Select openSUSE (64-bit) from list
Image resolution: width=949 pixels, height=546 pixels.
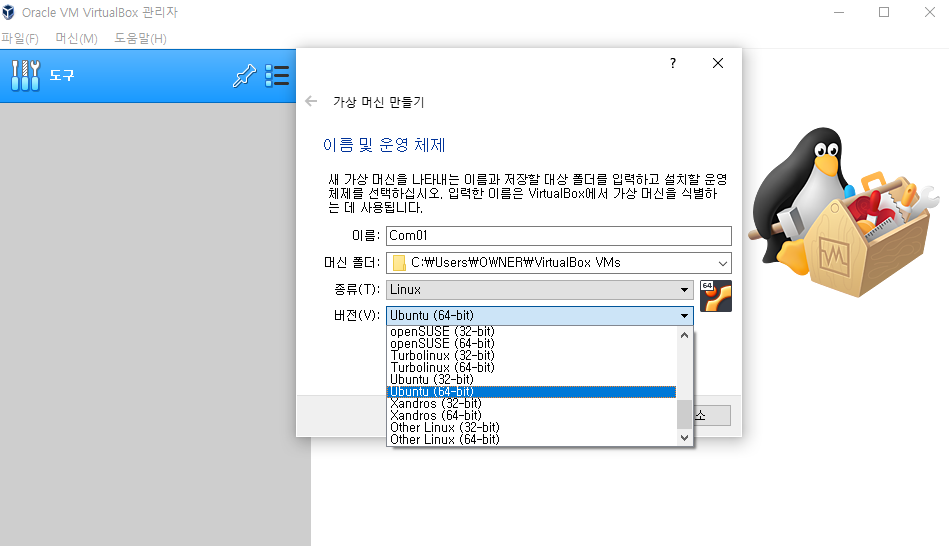pyautogui.click(x=531, y=343)
